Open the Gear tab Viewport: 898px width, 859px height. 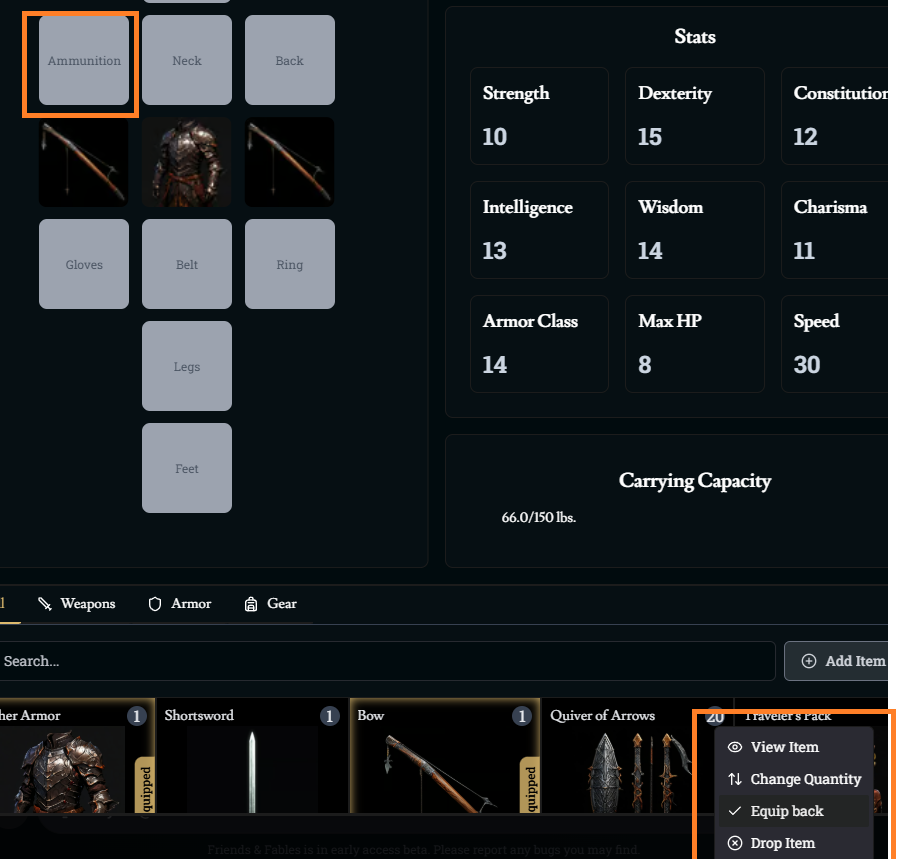270,604
